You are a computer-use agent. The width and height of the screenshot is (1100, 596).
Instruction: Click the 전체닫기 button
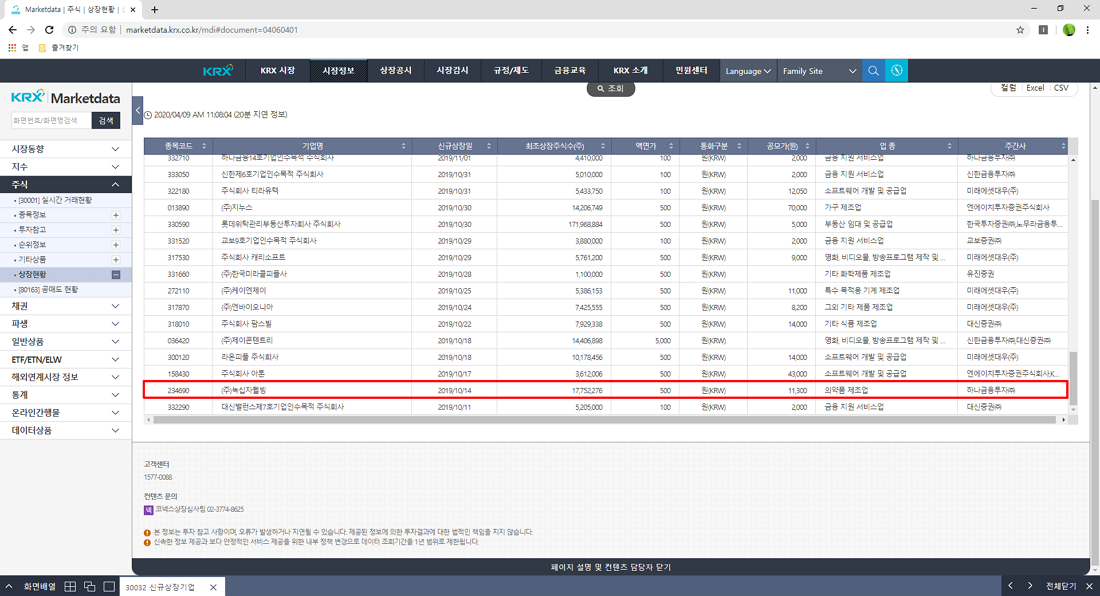1060,586
